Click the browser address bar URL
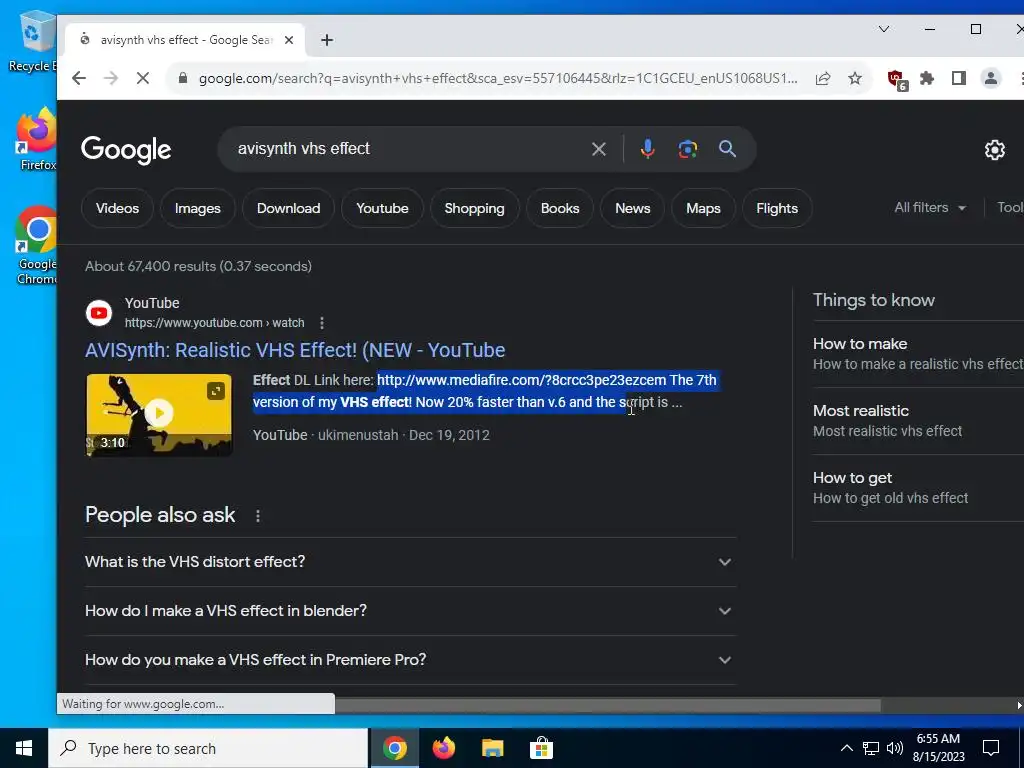The width and height of the screenshot is (1024, 768). click(x=498, y=78)
